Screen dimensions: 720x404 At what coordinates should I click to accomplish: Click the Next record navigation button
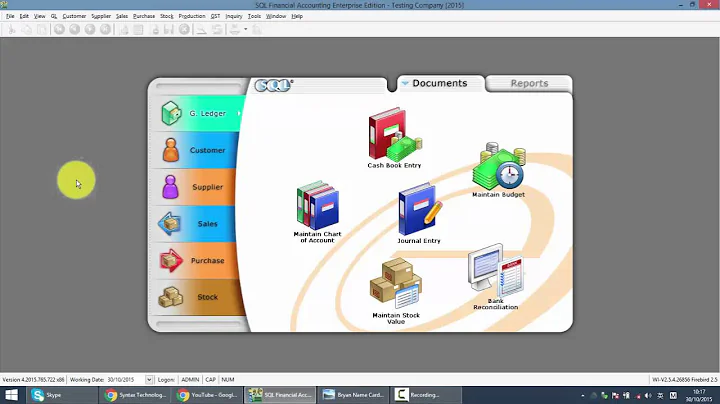(90, 29)
